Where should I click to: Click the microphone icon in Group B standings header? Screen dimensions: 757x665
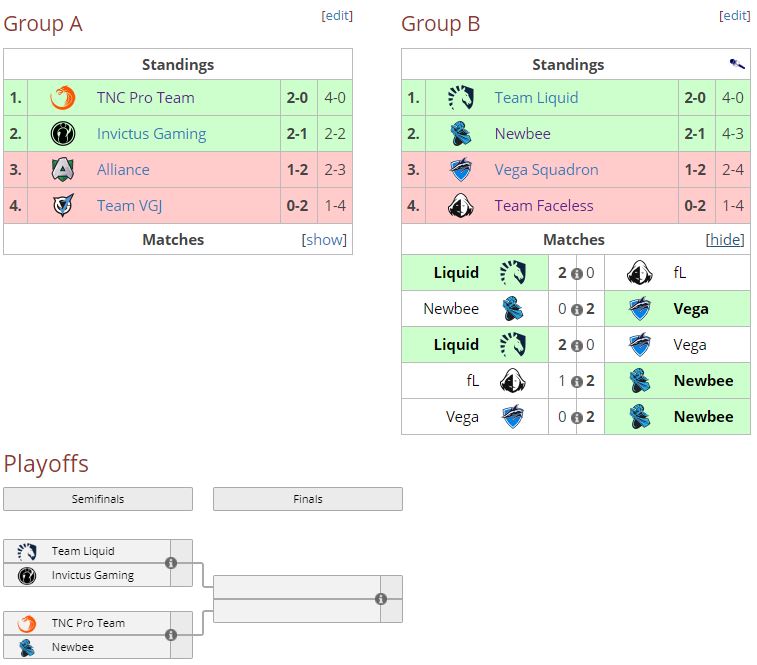click(x=737, y=64)
